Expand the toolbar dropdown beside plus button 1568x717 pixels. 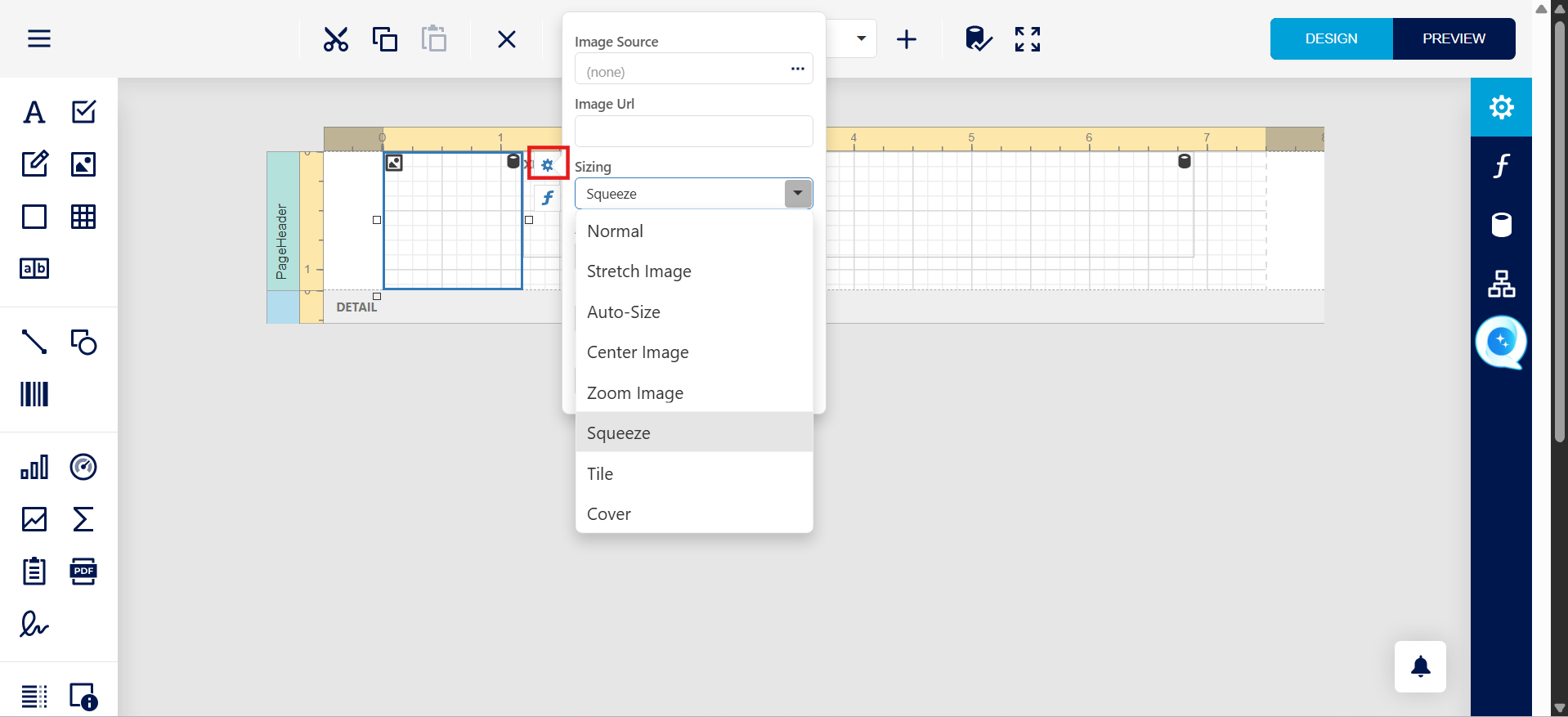(861, 38)
